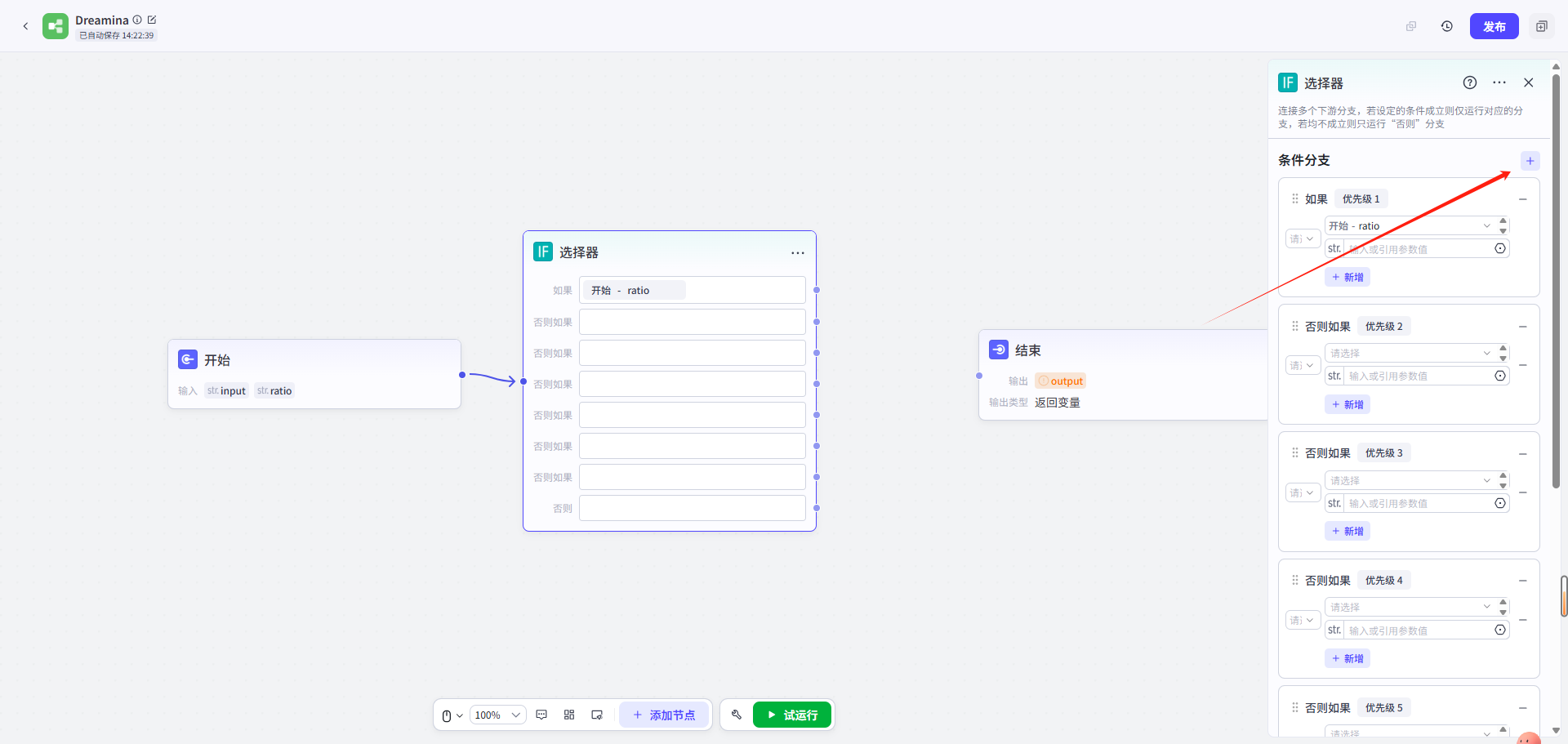The width and height of the screenshot is (1568, 744).
Task: Open the 选择器 node's three-dot menu
Action: pyautogui.click(x=798, y=253)
